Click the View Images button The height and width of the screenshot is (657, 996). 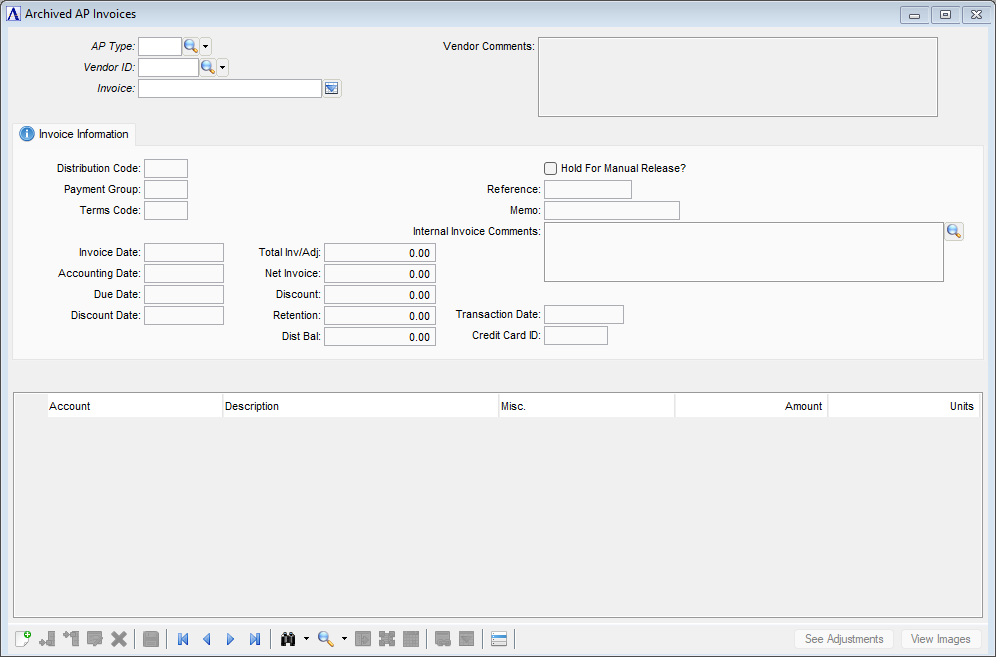click(940, 639)
